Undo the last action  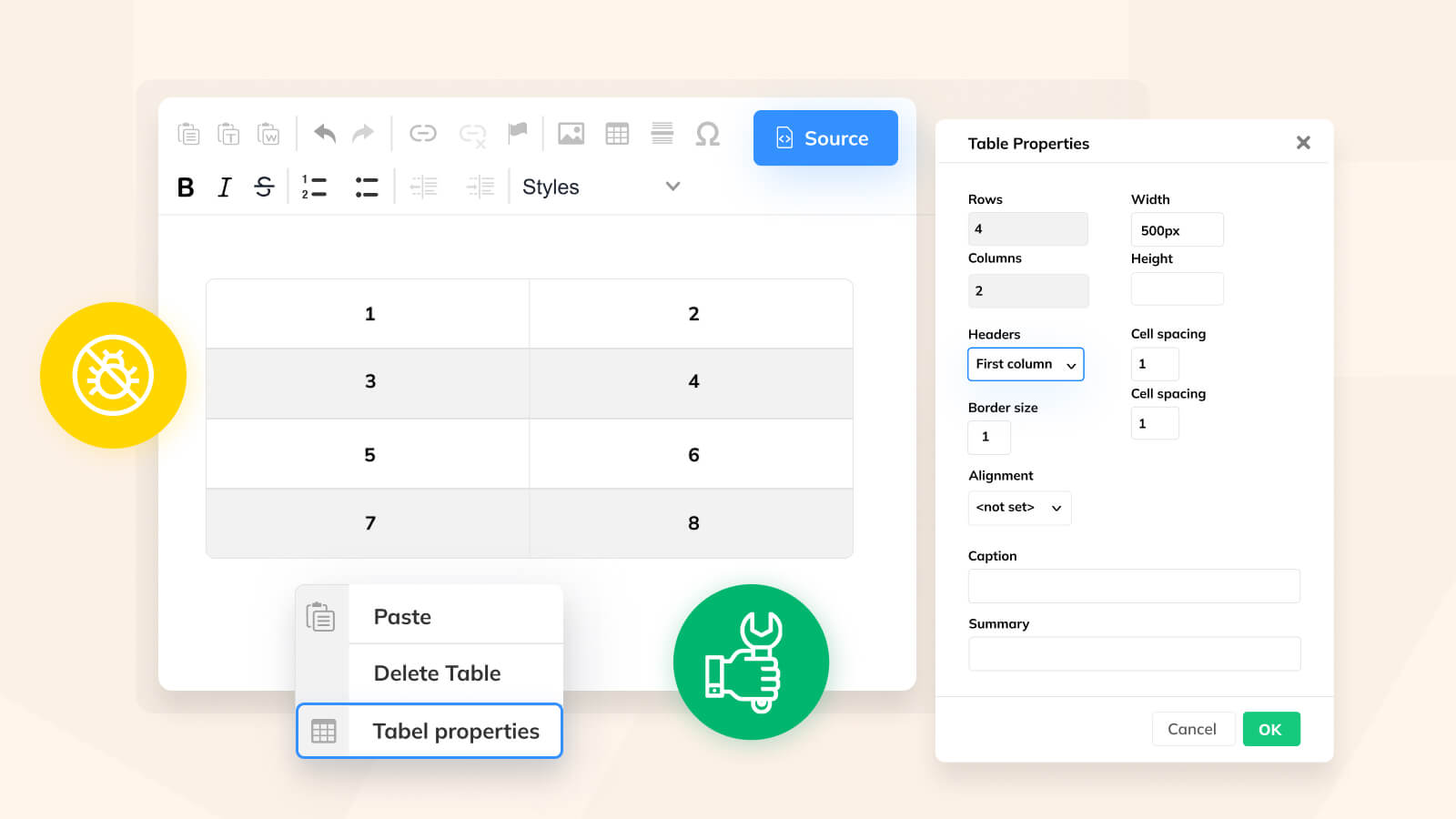325,134
